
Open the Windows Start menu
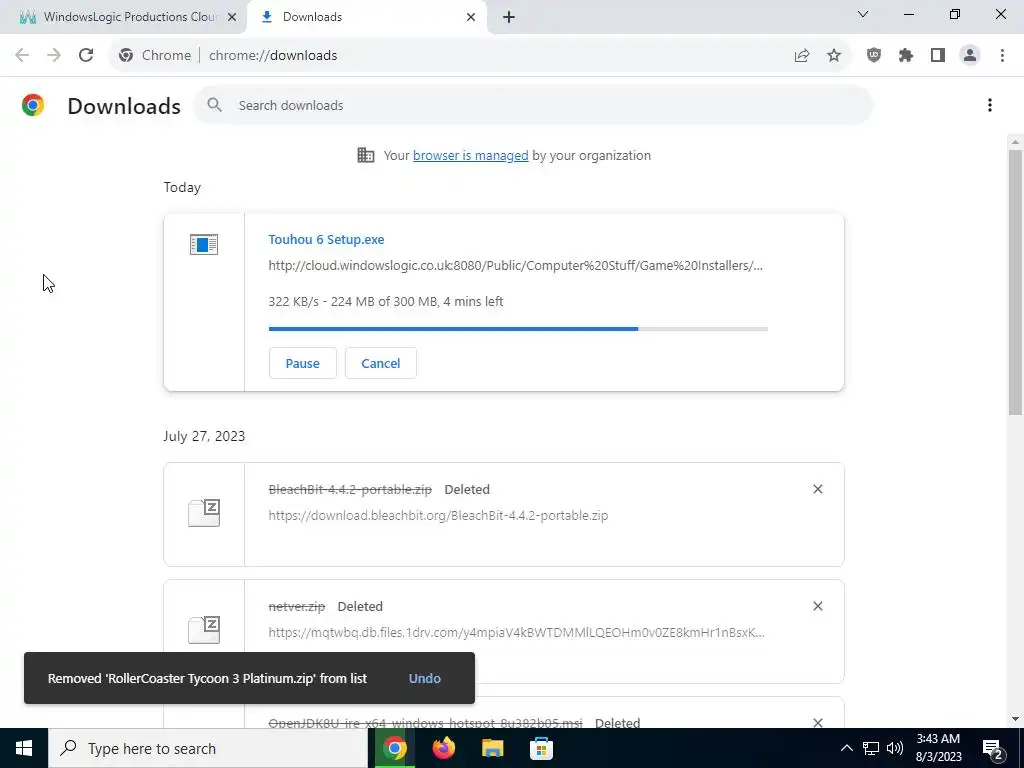[x=24, y=748]
